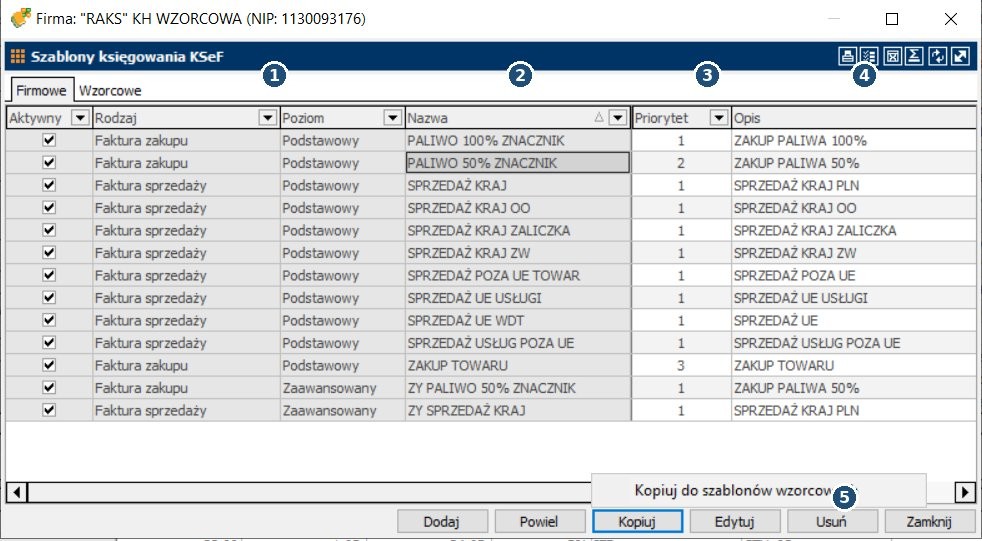Click the hourglass filter icon in header
Screen dimensions: 982x541
893,57
